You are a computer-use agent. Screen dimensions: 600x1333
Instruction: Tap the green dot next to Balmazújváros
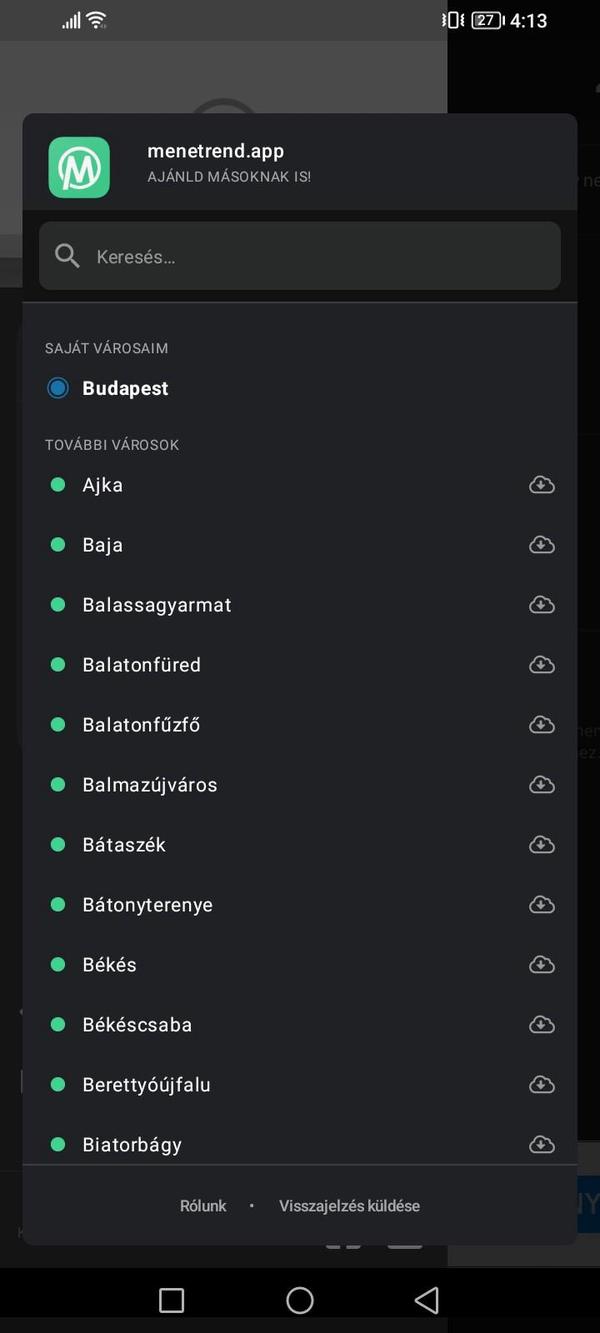57,784
